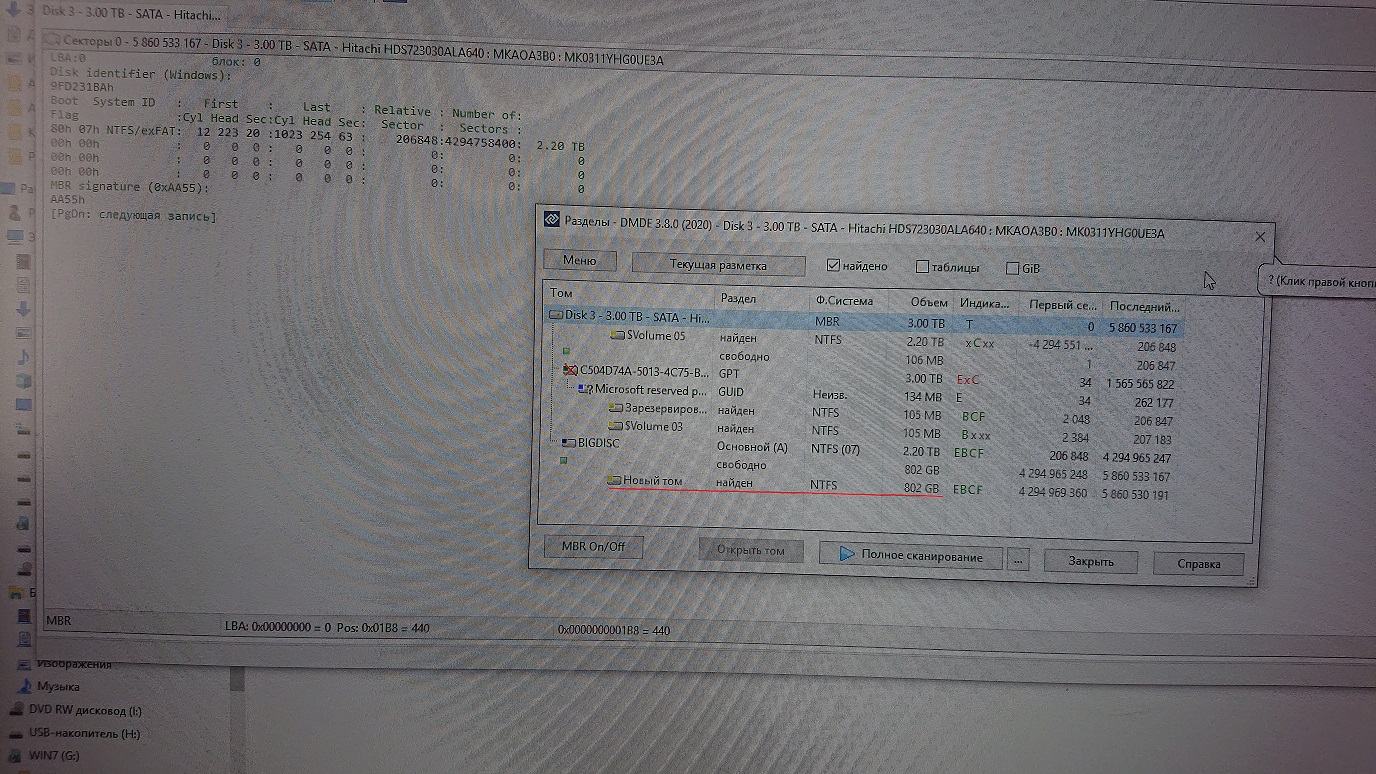
Task: Click the USB-накопитель drive icon in Explorer
Action: 16,733
